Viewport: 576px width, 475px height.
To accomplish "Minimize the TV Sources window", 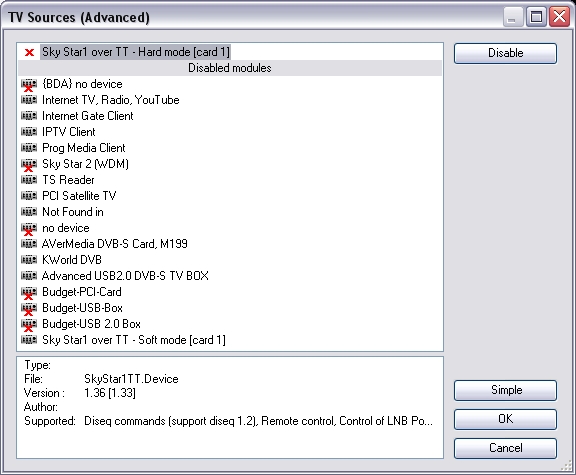I will click(512, 17).
